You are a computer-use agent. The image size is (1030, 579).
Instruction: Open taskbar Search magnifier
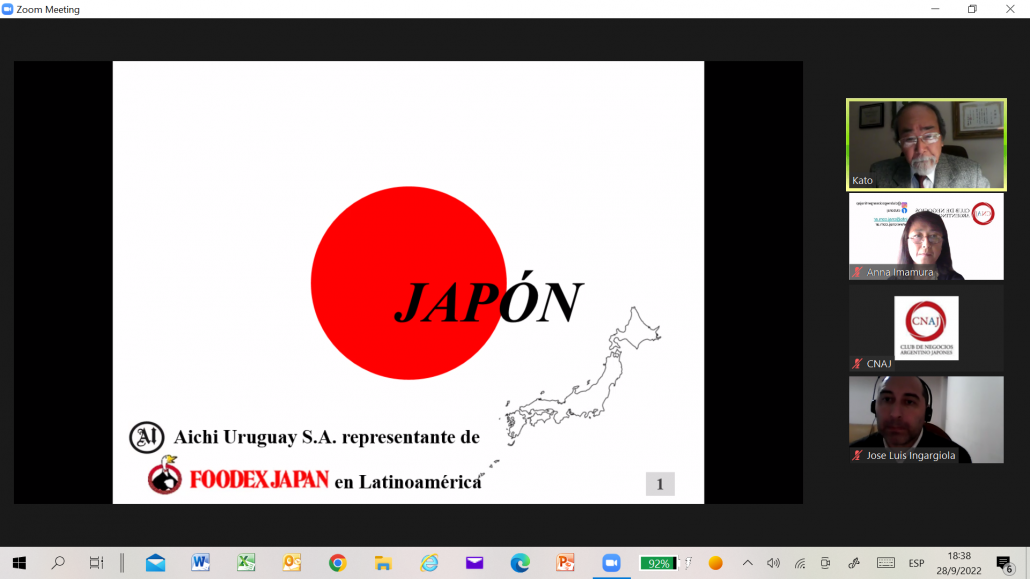click(x=58, y=563)
